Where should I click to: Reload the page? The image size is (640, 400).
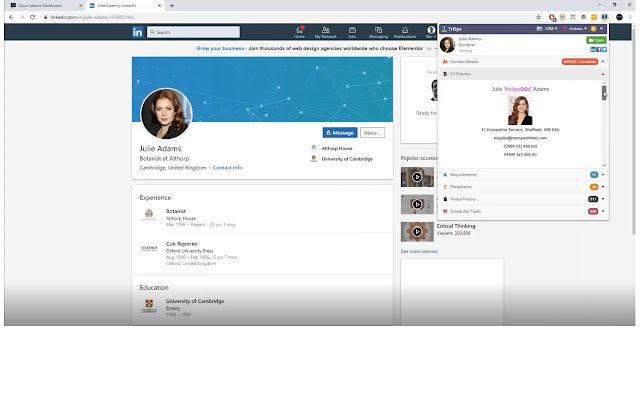32,17
